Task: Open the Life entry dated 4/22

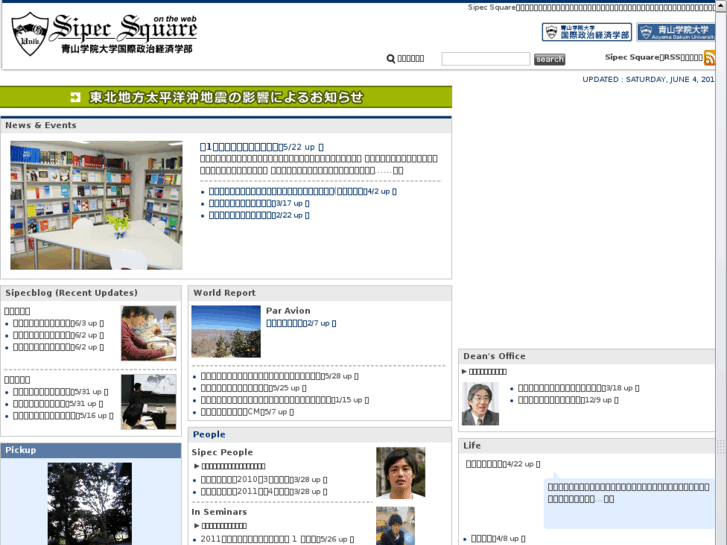Action: tap(503, 464)
